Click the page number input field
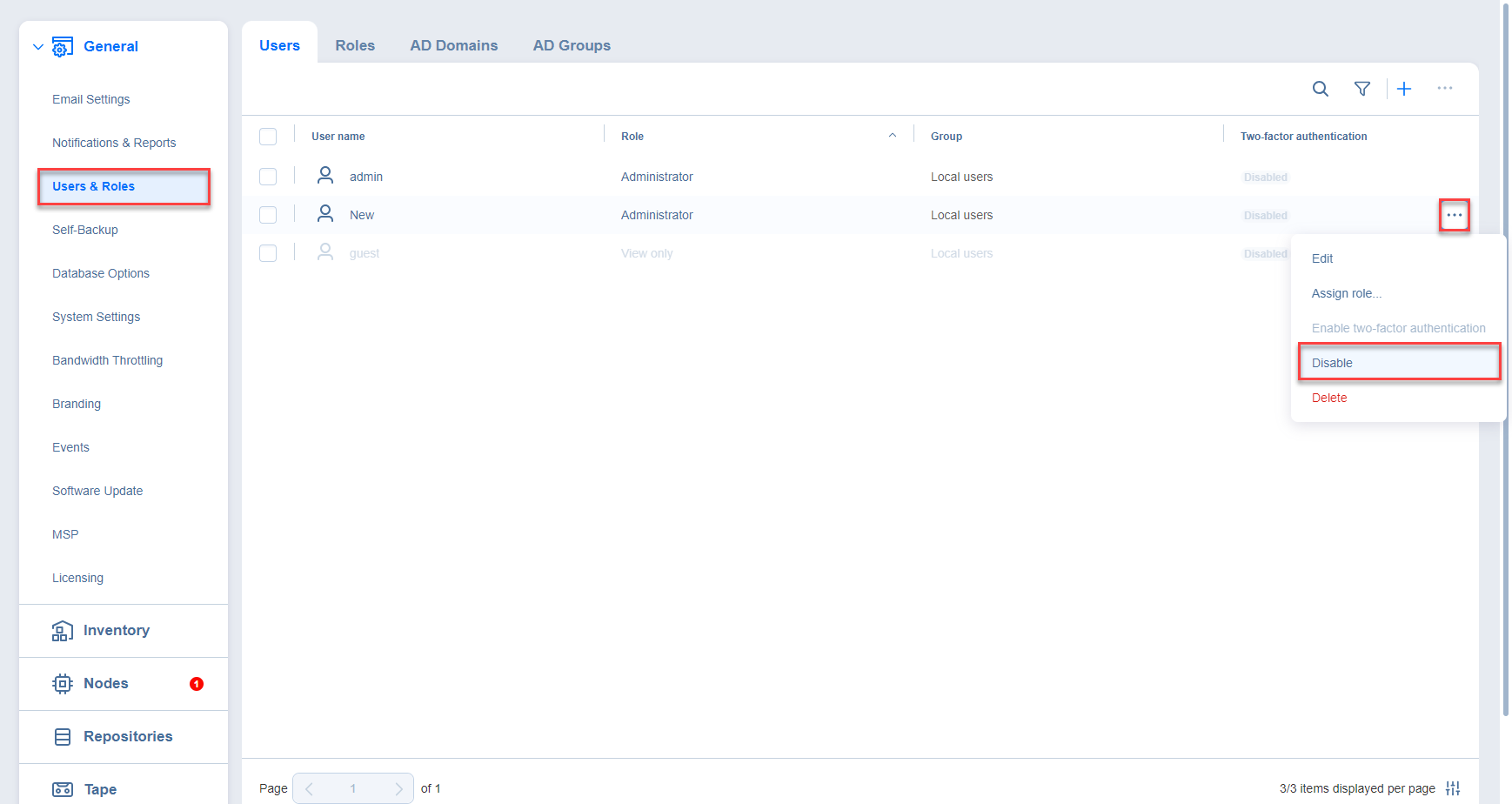Screen dimensions: 1512x804 [353, 788]
